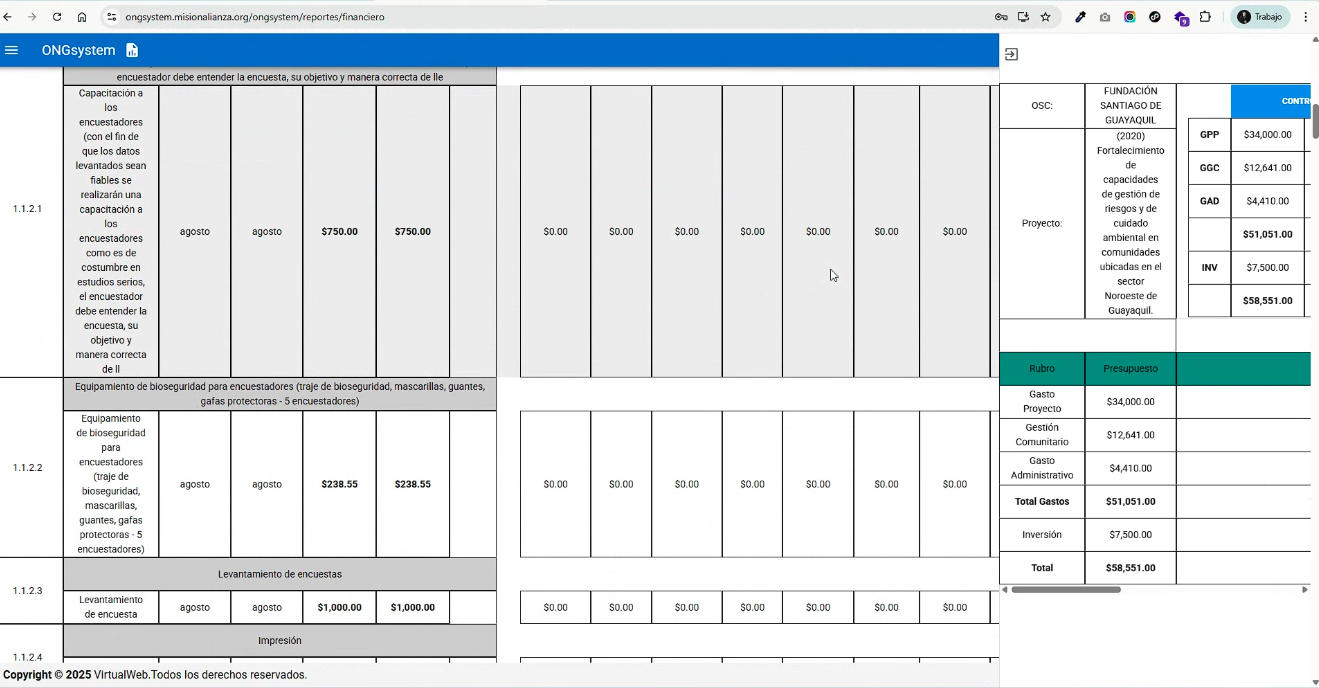Image resolution: width=1319 pixels, height=688 pixels.
Task: Bookmark this page with the star icon
Action: (1046, 17)
